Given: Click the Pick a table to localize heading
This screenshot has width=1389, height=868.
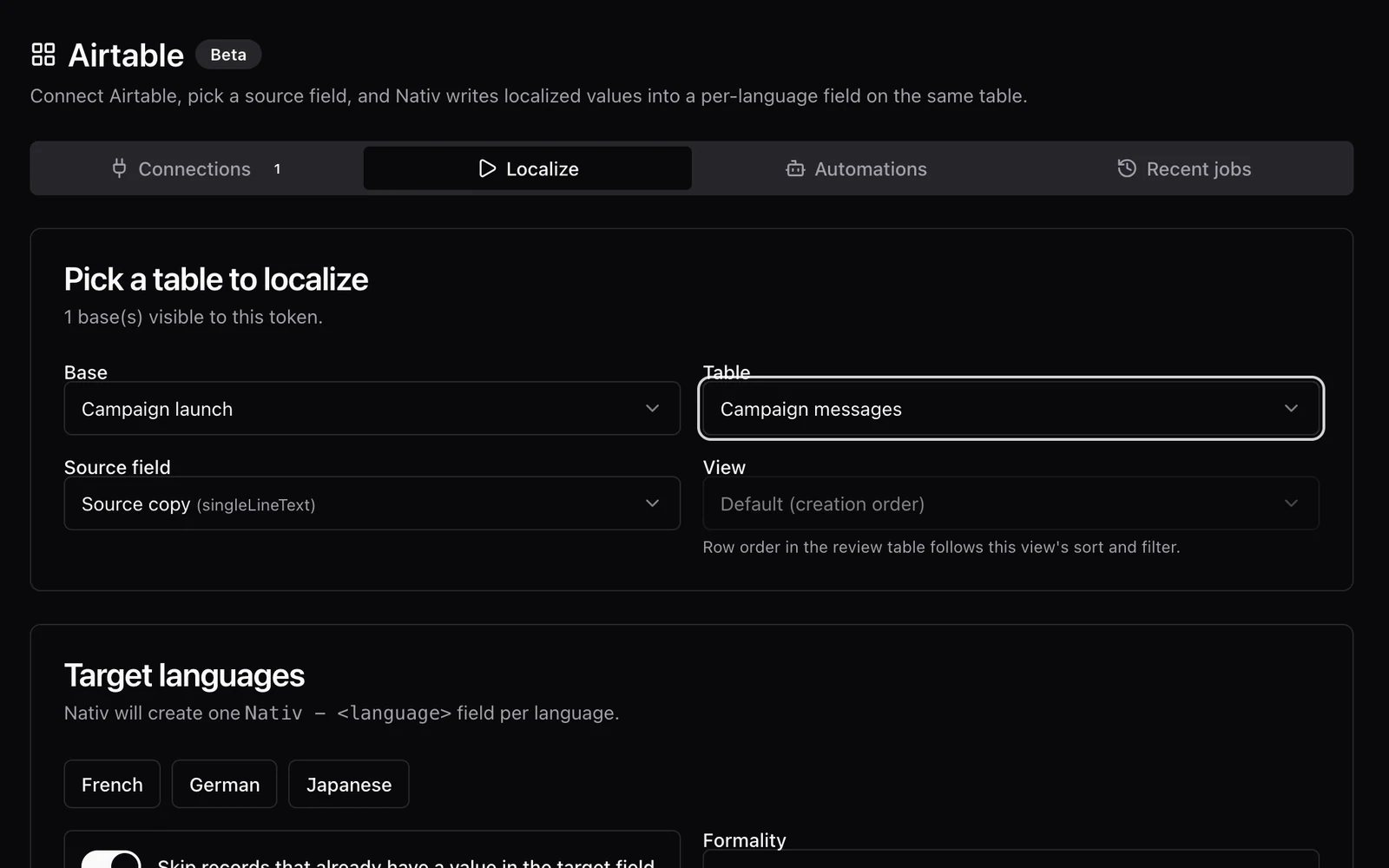Looking at the screenshot, I should (x=216, y=279).
